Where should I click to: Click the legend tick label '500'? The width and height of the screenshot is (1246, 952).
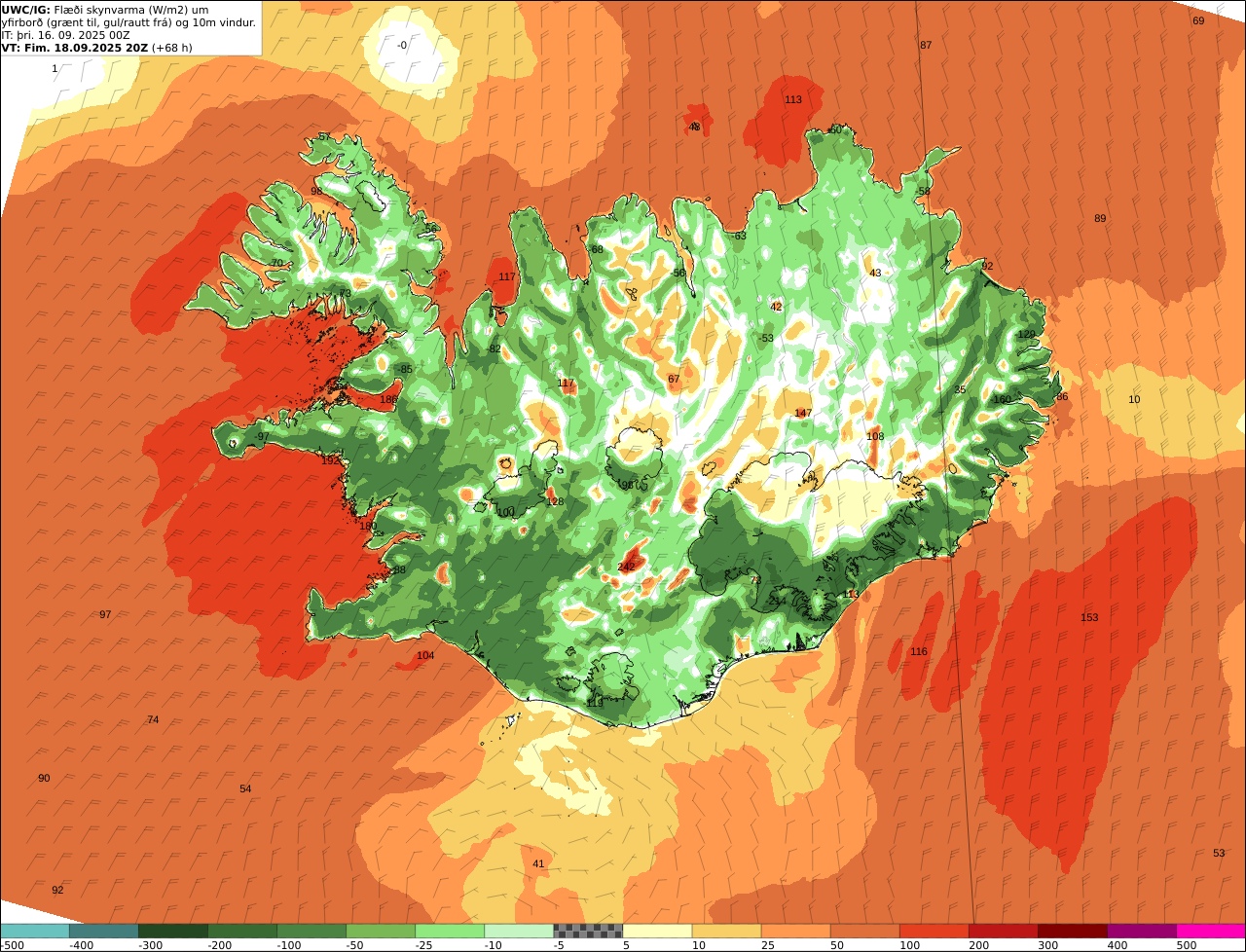click(x=1187, y=945)
